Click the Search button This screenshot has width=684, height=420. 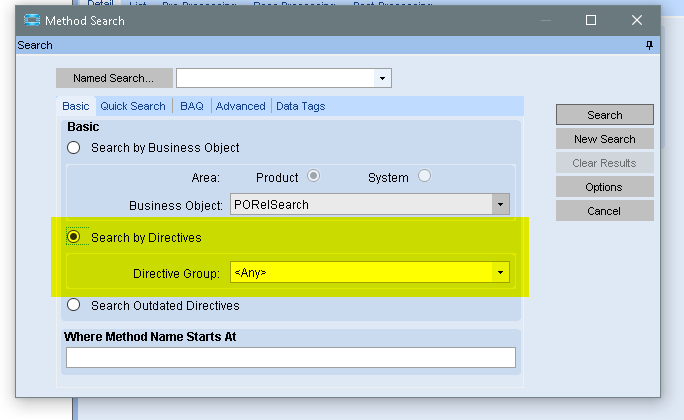tap(604, 115)
